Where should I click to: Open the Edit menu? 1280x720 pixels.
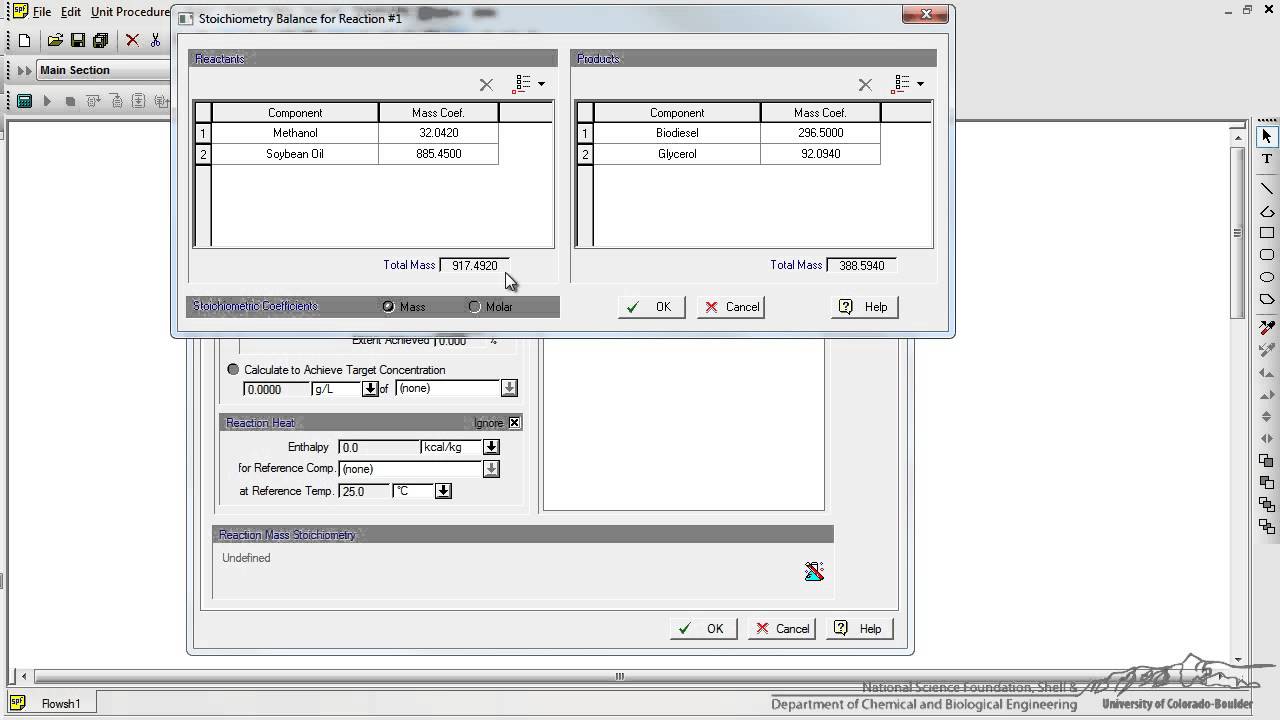pyautogui.click(x=70, y=12)
